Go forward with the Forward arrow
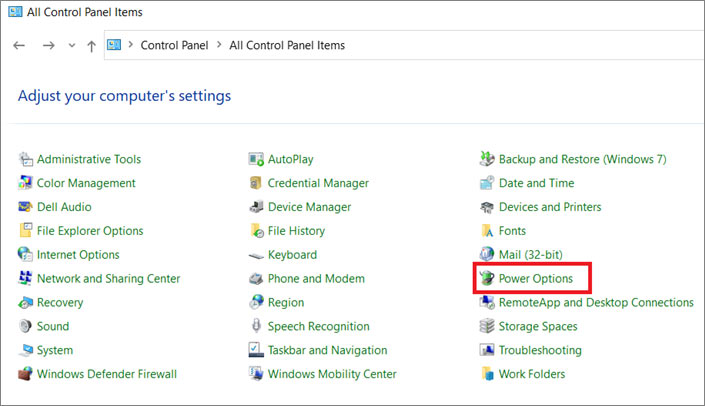The image size is (705, 406). point(48,45)
